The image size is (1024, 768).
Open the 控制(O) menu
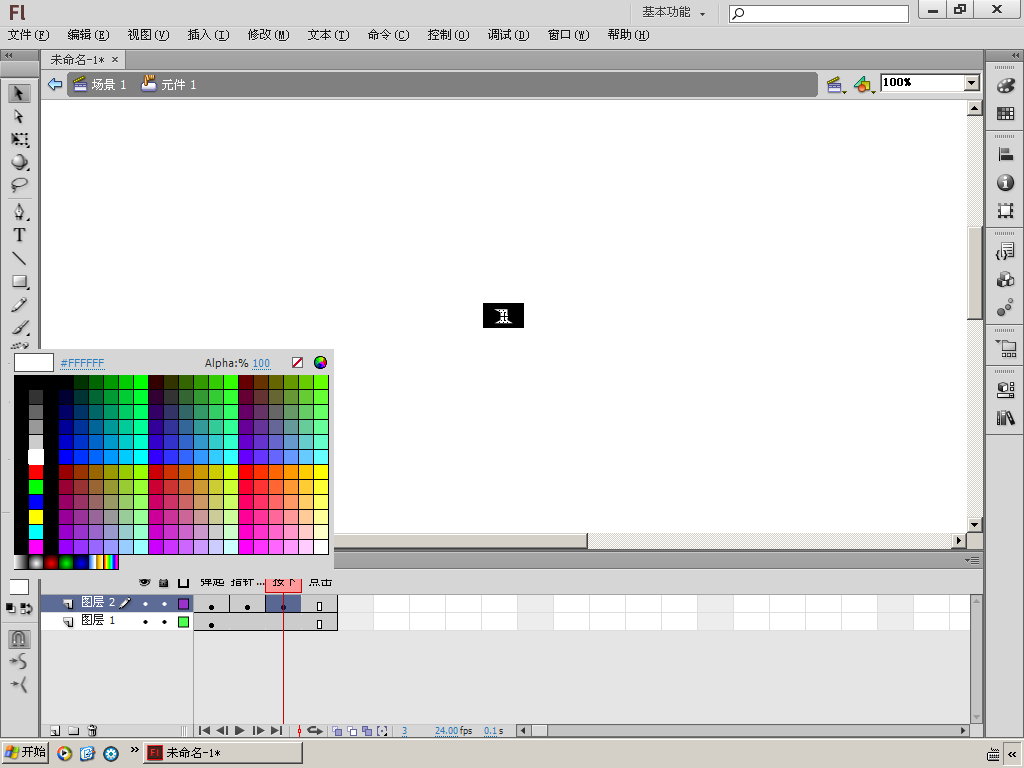[449, 35]
